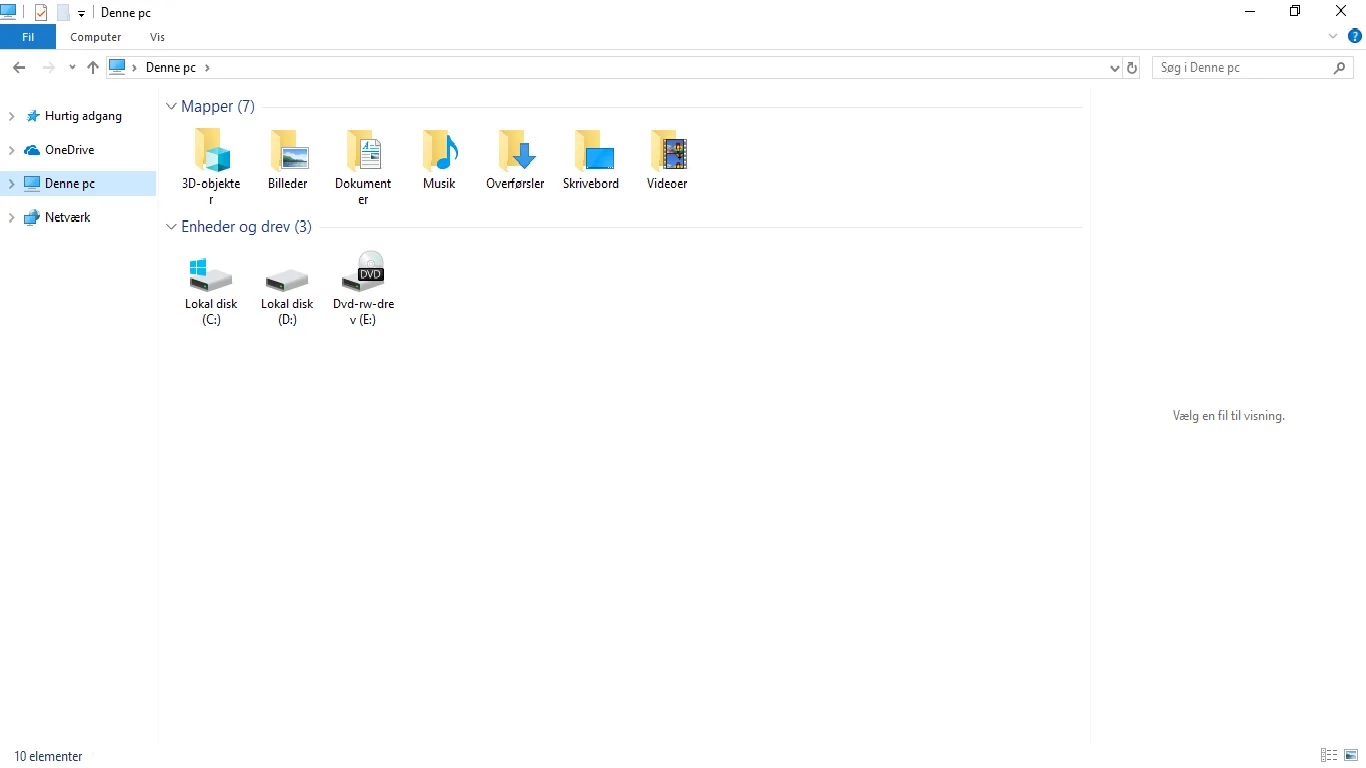Select the Dvd-rw-drev (E:) drive

click(363, 289)
